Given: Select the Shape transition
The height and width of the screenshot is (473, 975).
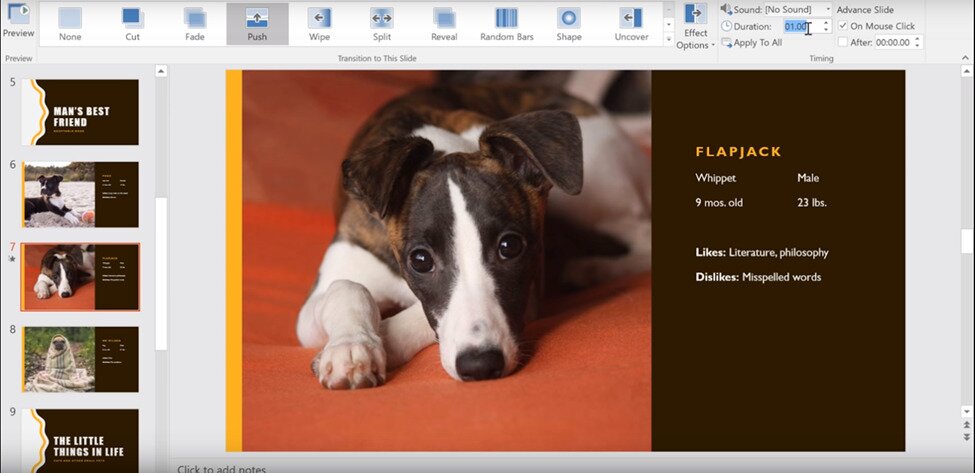Looking at the screenshot, I should [569, 23].
